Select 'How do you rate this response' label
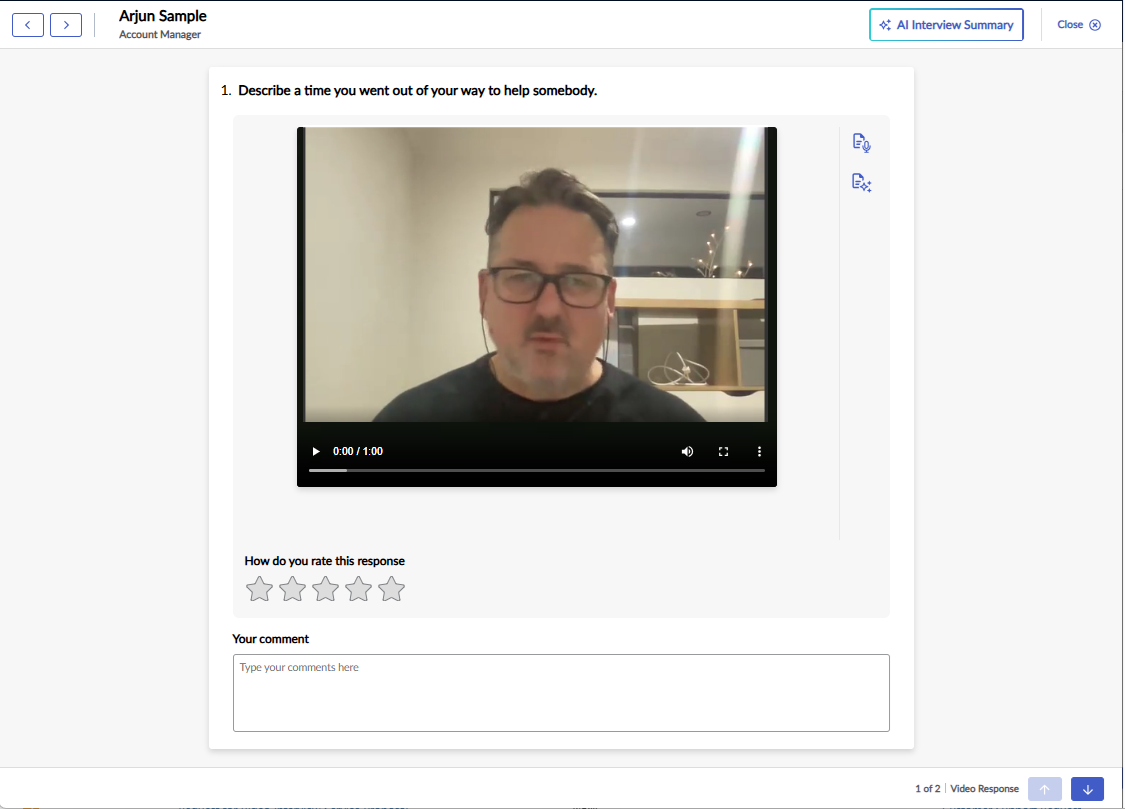The height and width of the screenshot is (809, 1125). [x=324, y=561]
